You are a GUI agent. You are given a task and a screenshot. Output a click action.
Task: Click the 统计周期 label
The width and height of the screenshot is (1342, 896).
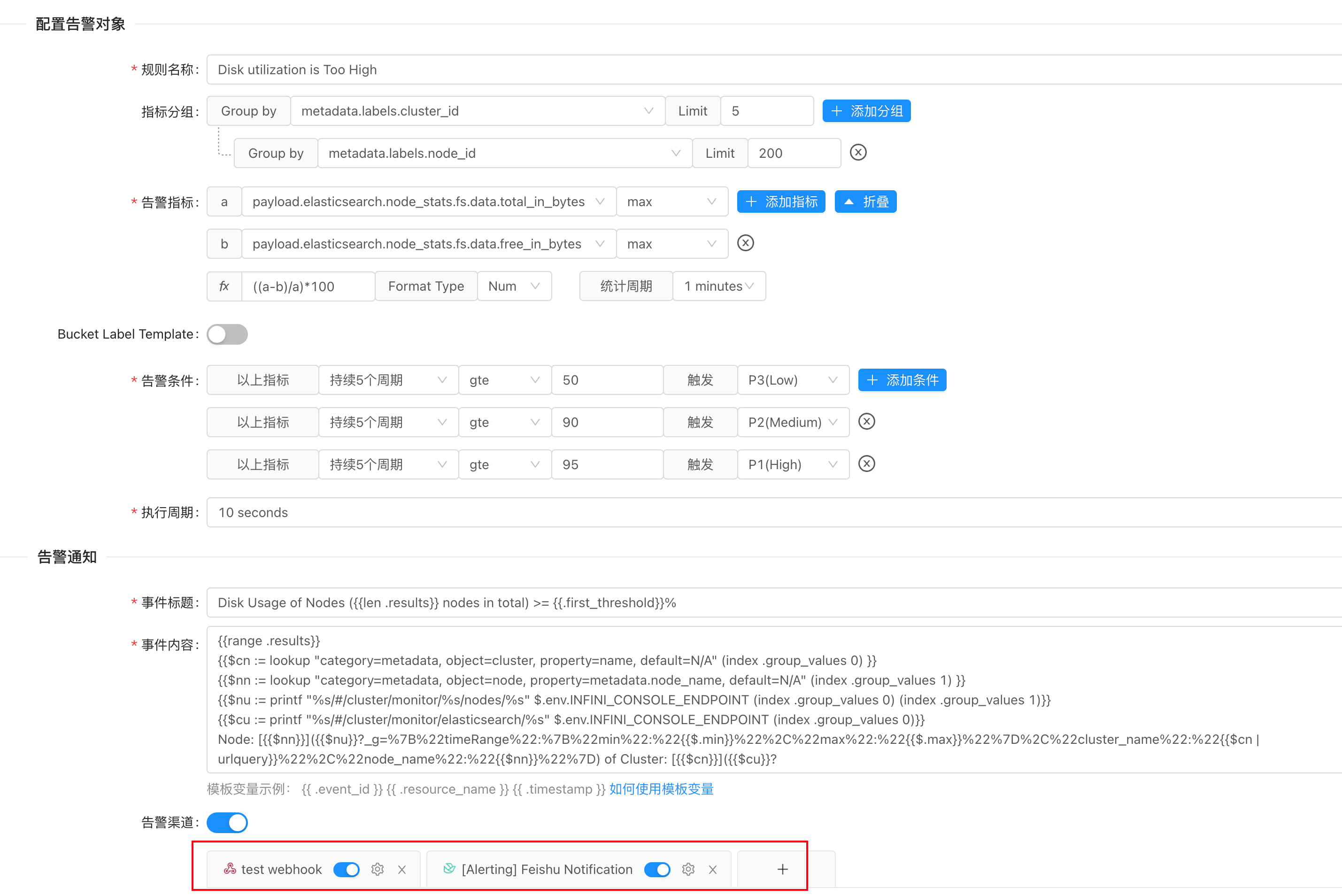pyautogui.click(x=626, y=286)
